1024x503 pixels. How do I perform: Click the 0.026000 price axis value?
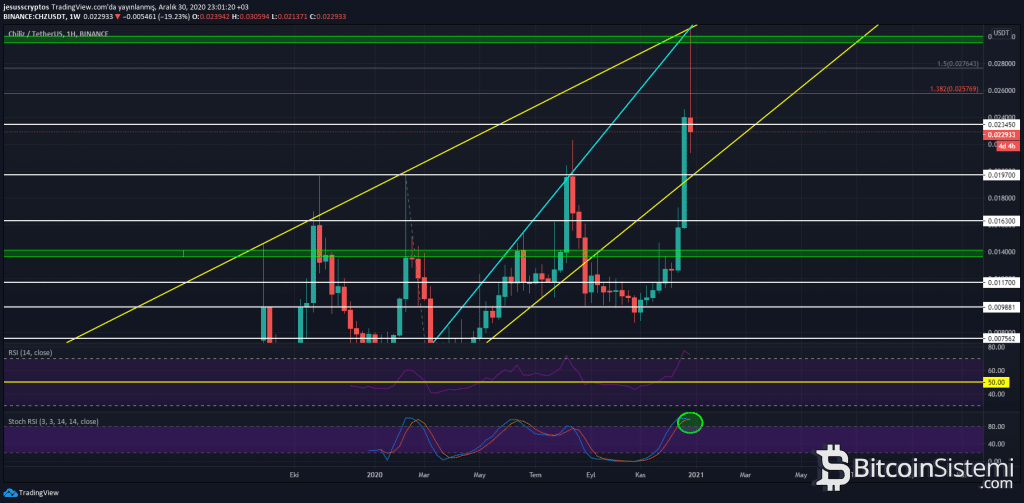click(x=1001, y=90)
